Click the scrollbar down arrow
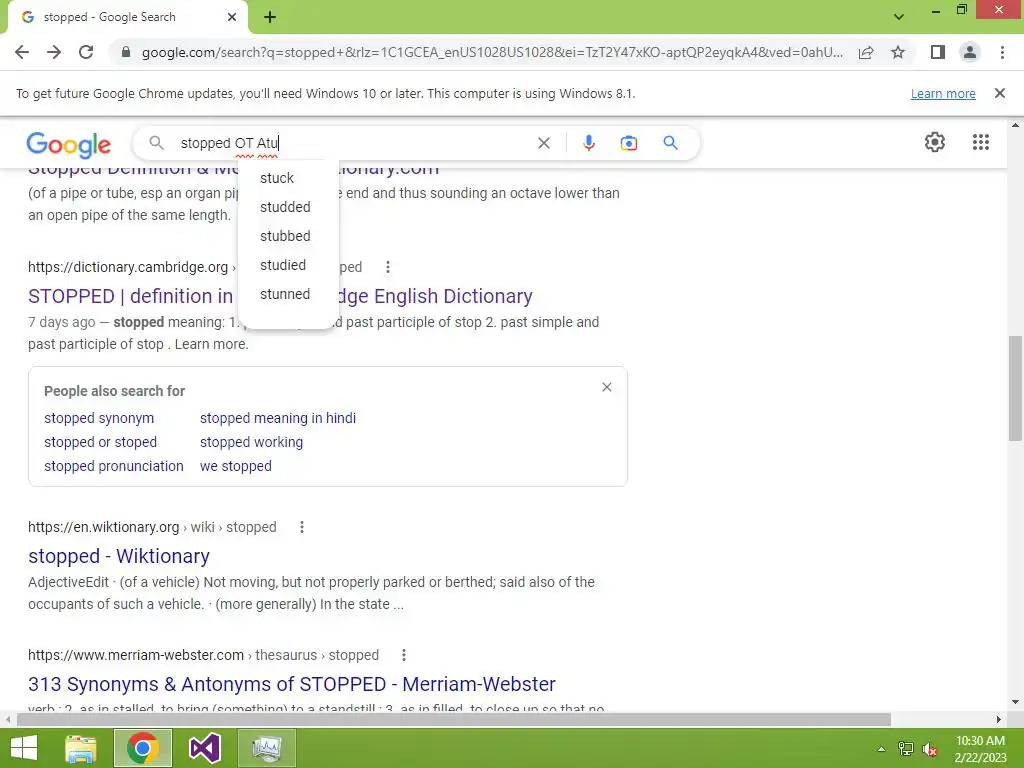 click(1015, 702)
